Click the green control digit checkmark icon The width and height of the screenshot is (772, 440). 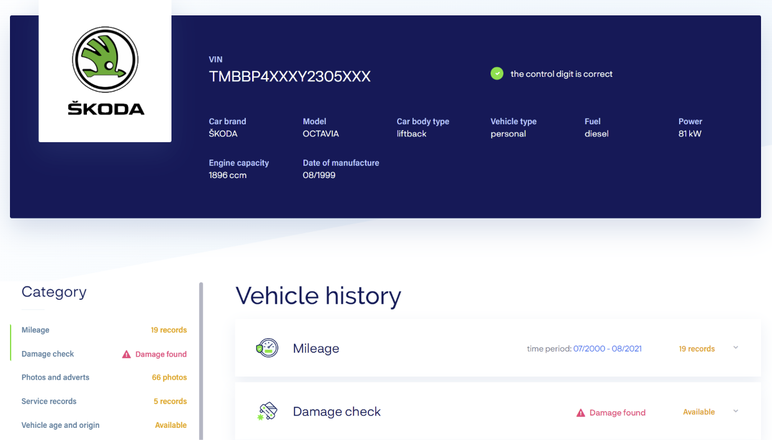pos(497,74)
